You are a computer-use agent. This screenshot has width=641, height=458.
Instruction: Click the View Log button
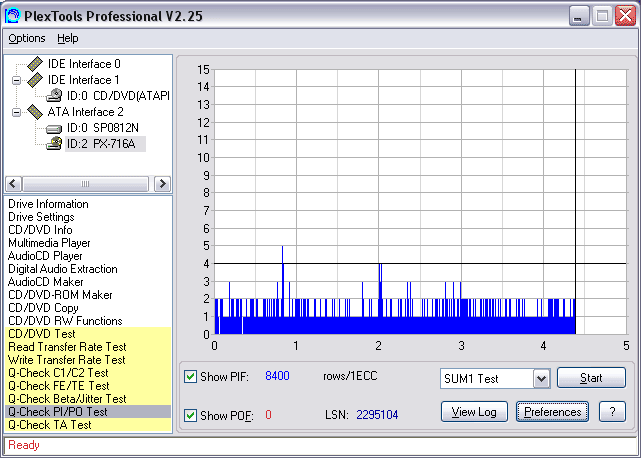474,412
